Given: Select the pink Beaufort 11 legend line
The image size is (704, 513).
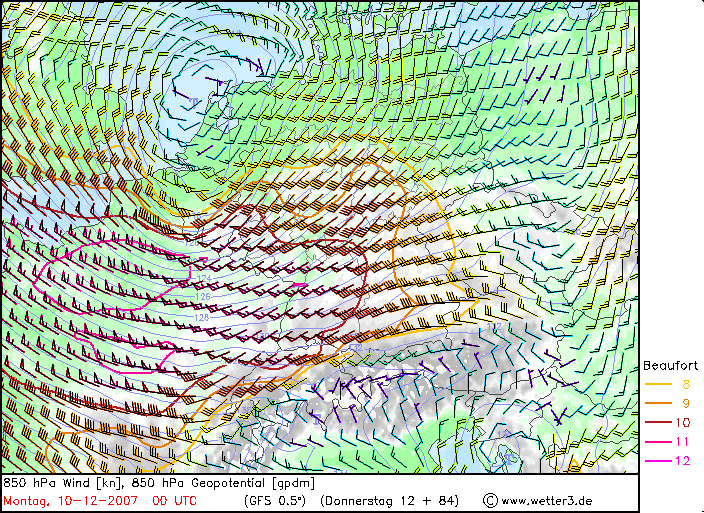Looking at the screenshot, I should pyautogui.click(x=658, y=442).
